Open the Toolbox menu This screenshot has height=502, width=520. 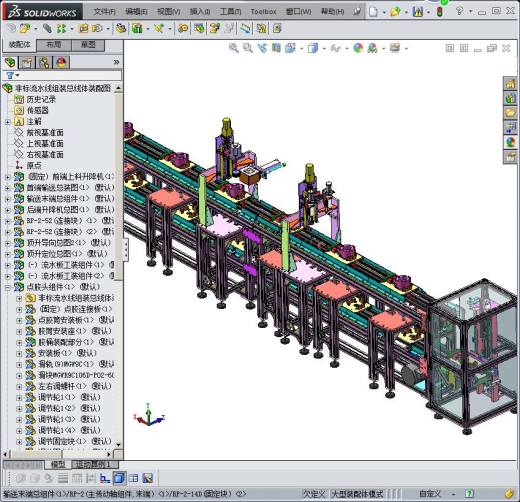263,12
